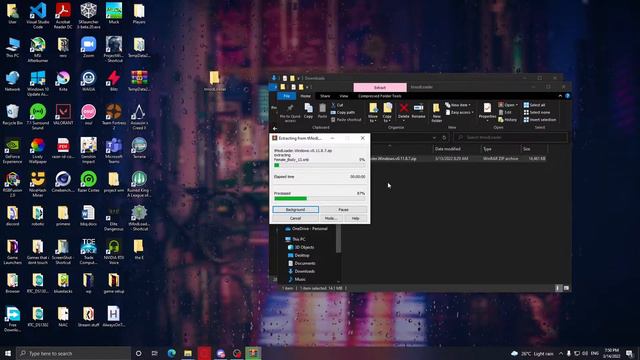Click History in the Open group
Image resolution: width=640 pixels, height=360 pixels.
pos(507,120)
